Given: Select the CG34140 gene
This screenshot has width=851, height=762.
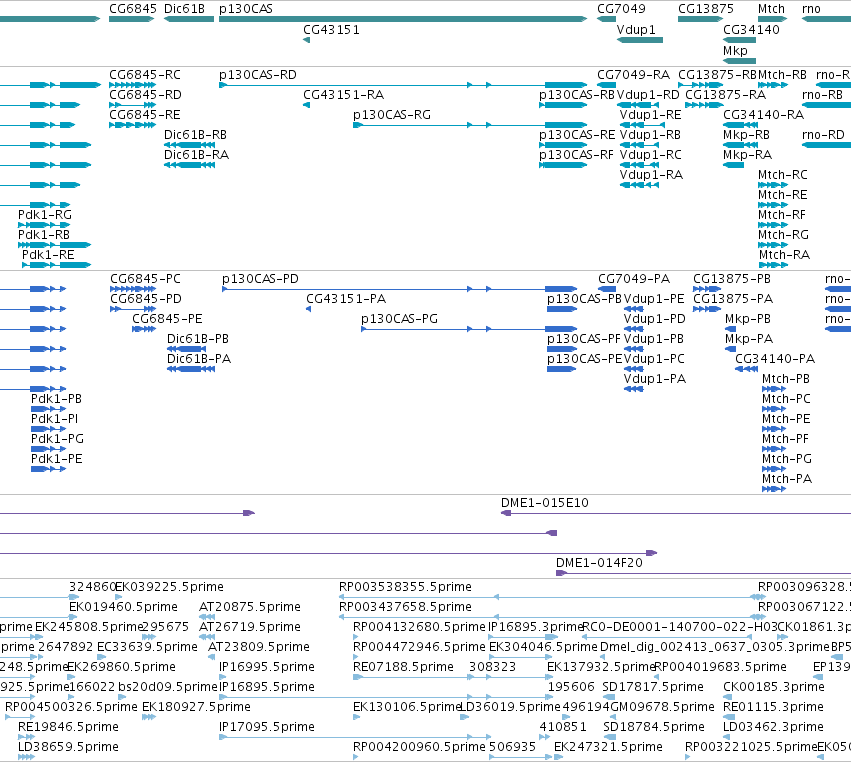Looking at the screenshot, I should pyautogui.click(x=739, y=40).
